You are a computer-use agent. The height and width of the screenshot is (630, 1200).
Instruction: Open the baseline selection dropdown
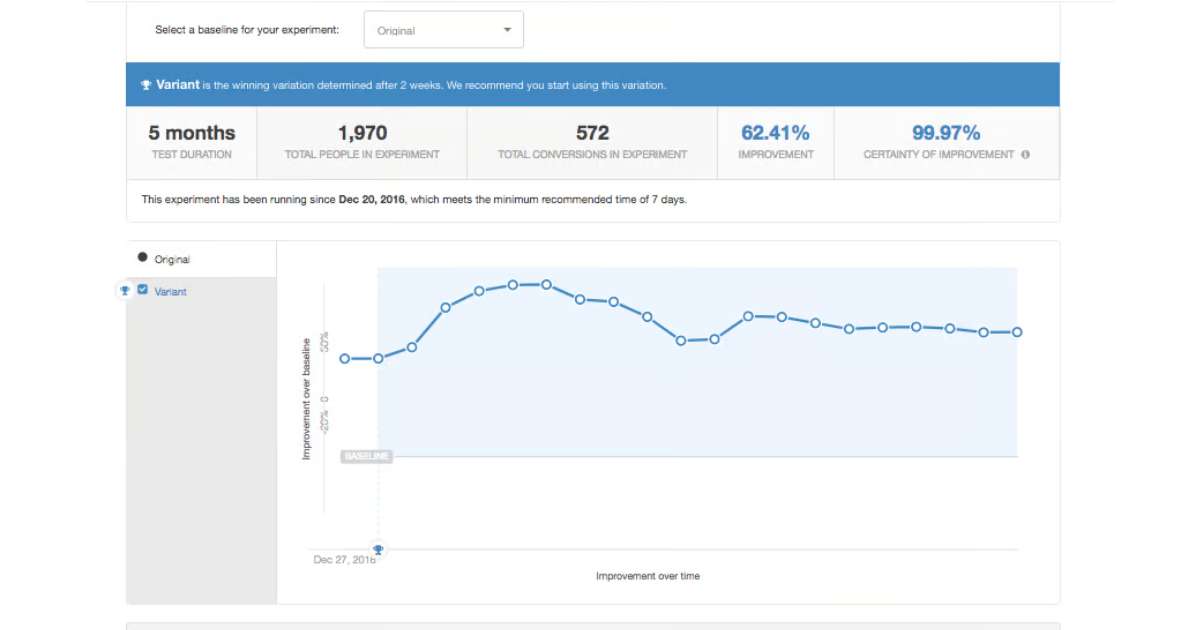[443, 30]
